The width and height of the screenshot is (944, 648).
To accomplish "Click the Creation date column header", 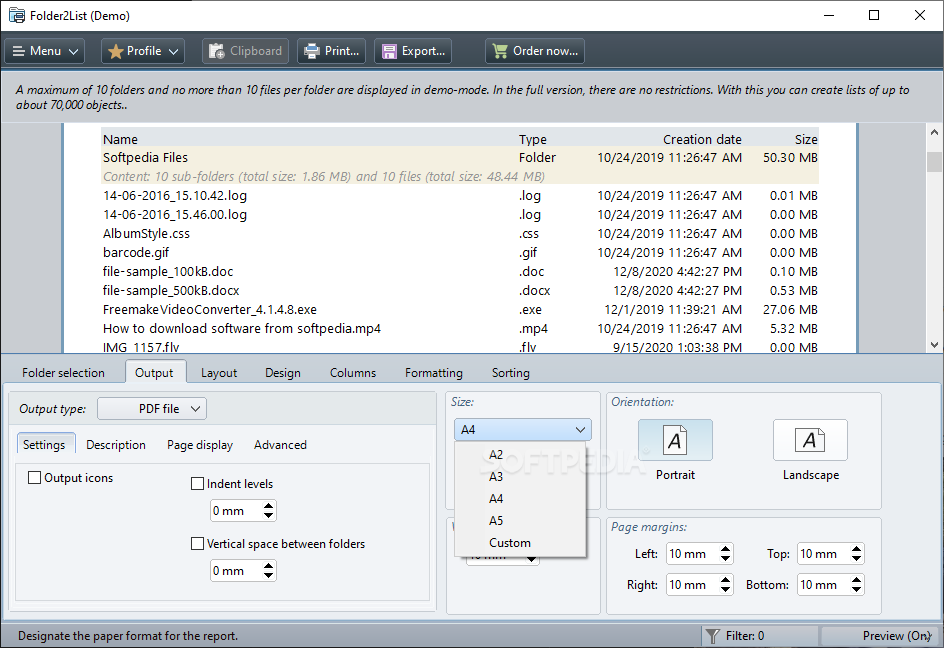I will tap(702, 140).
